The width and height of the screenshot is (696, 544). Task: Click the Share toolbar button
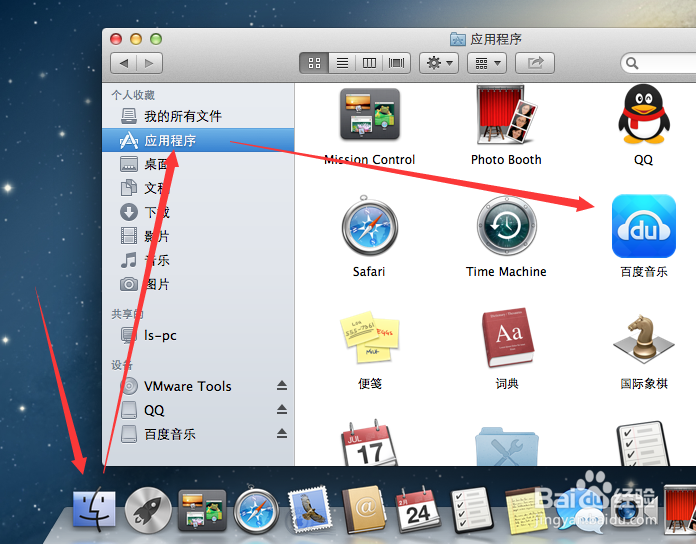[535, 63]
